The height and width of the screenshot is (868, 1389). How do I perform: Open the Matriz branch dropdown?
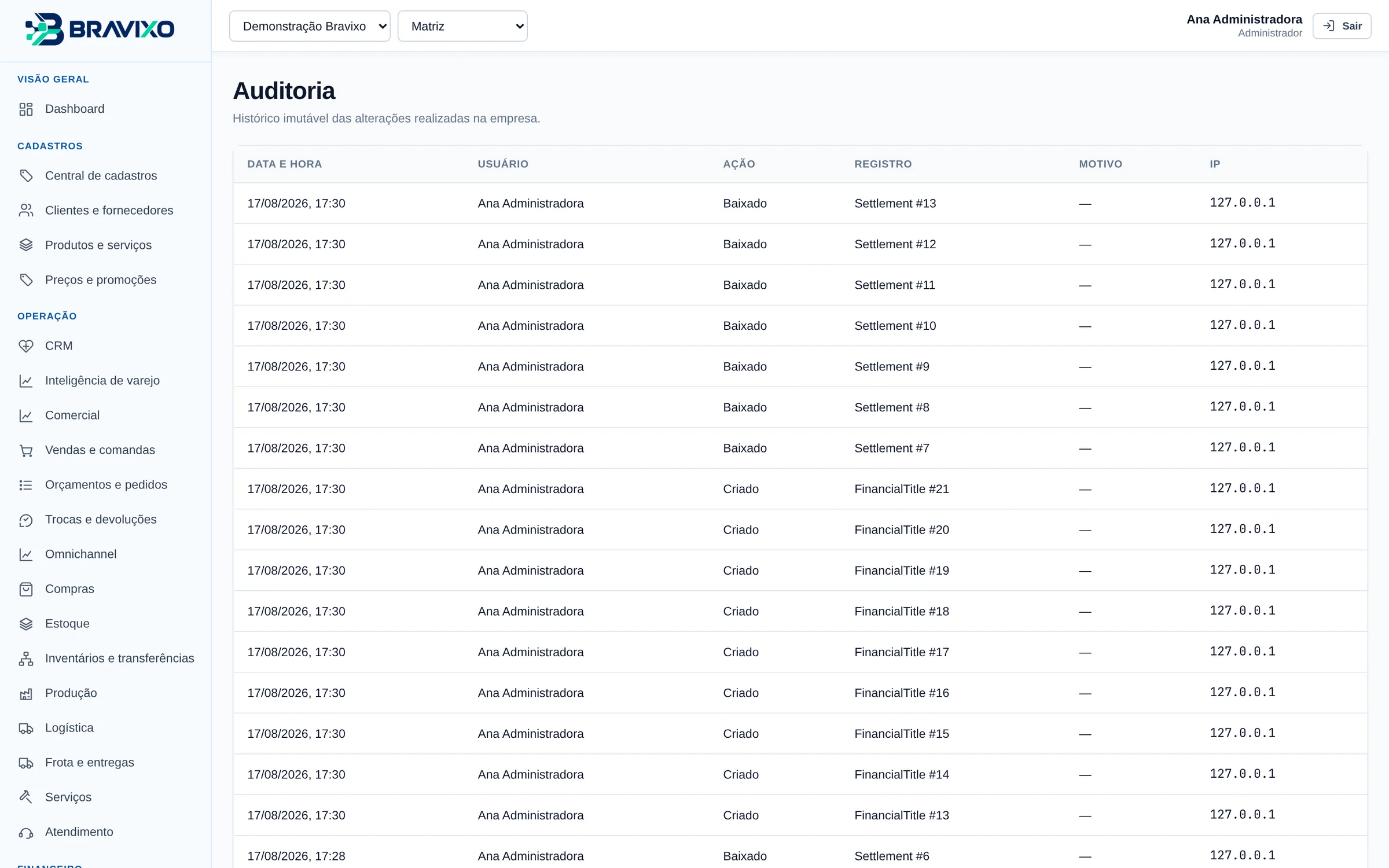462,26
